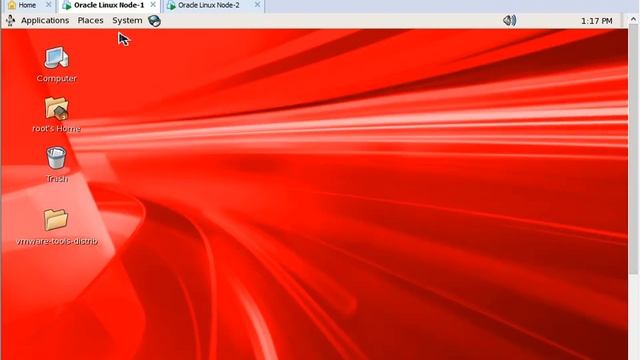Open the Places menu
This screenshot has height=360, width=640.
click(90, 20)
